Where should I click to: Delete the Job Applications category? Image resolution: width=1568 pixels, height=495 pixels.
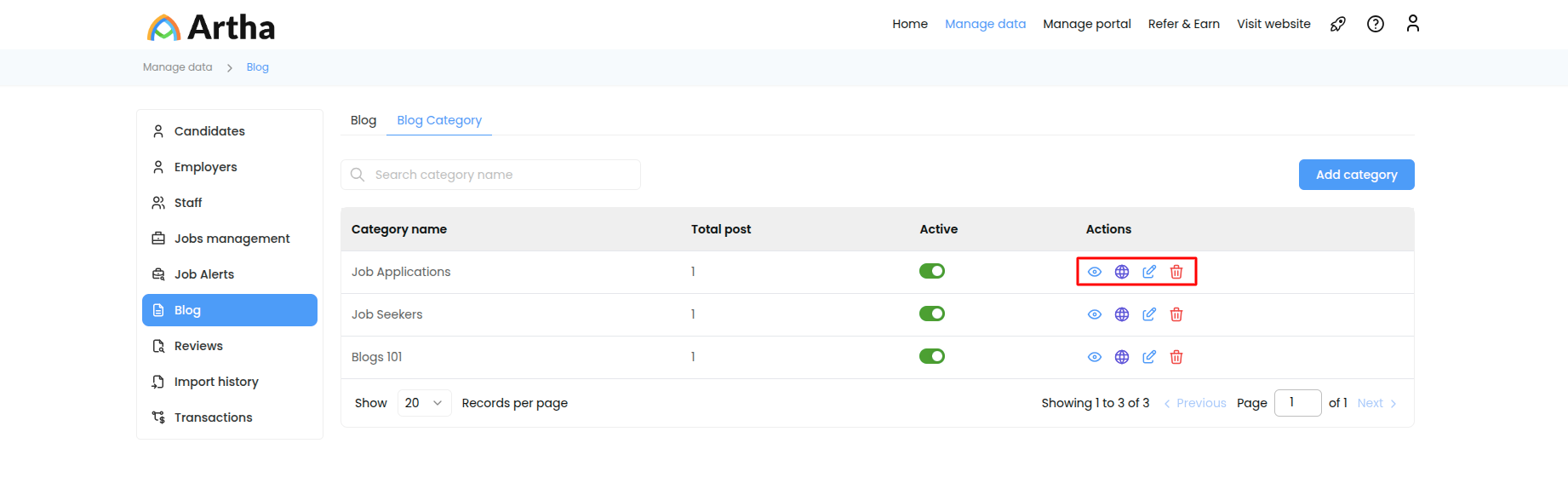pos(1176,272)
